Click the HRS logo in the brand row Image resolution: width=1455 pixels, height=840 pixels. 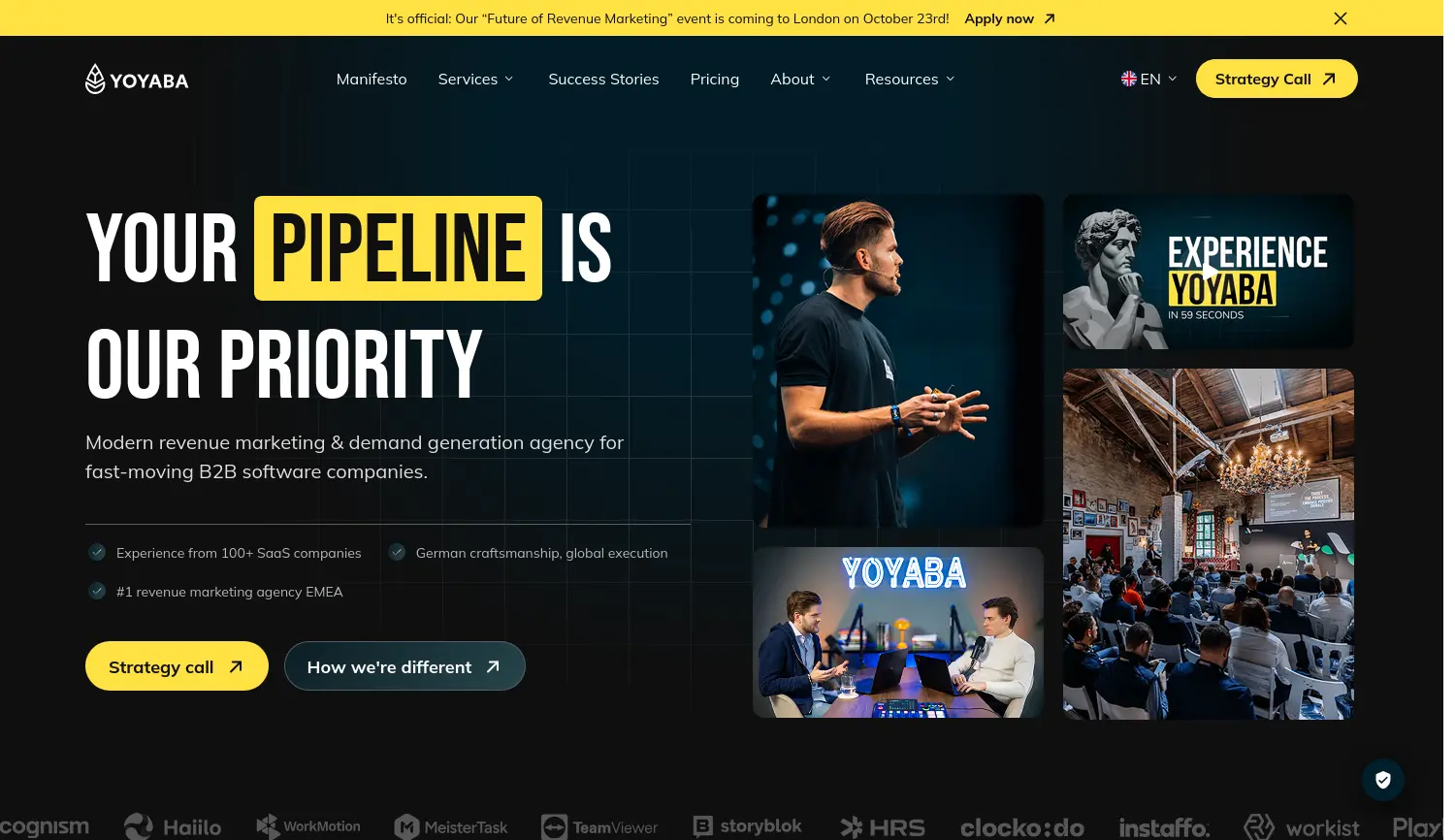tap(882, 826)
